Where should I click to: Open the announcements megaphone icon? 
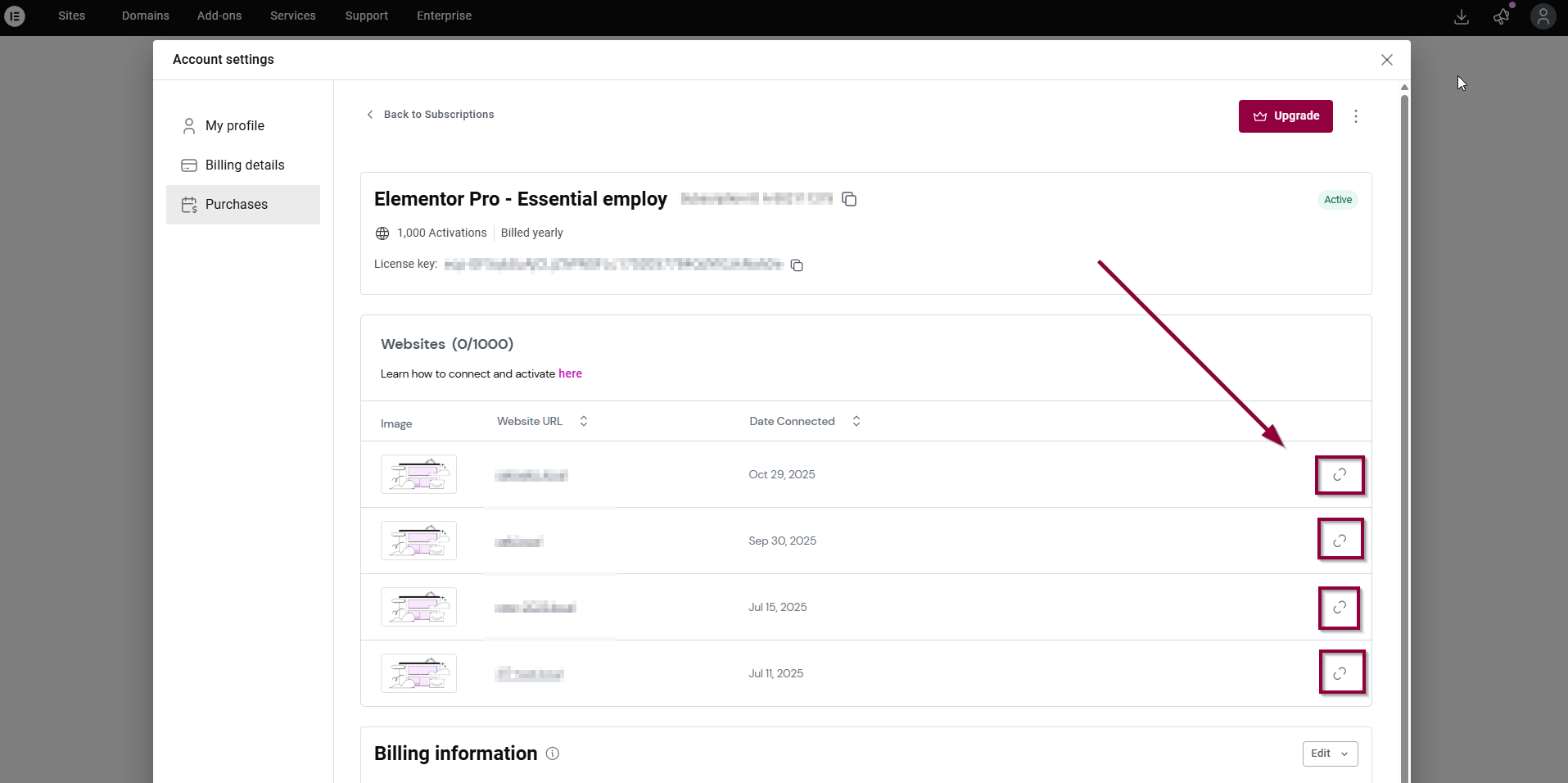tap(1501, 16)
